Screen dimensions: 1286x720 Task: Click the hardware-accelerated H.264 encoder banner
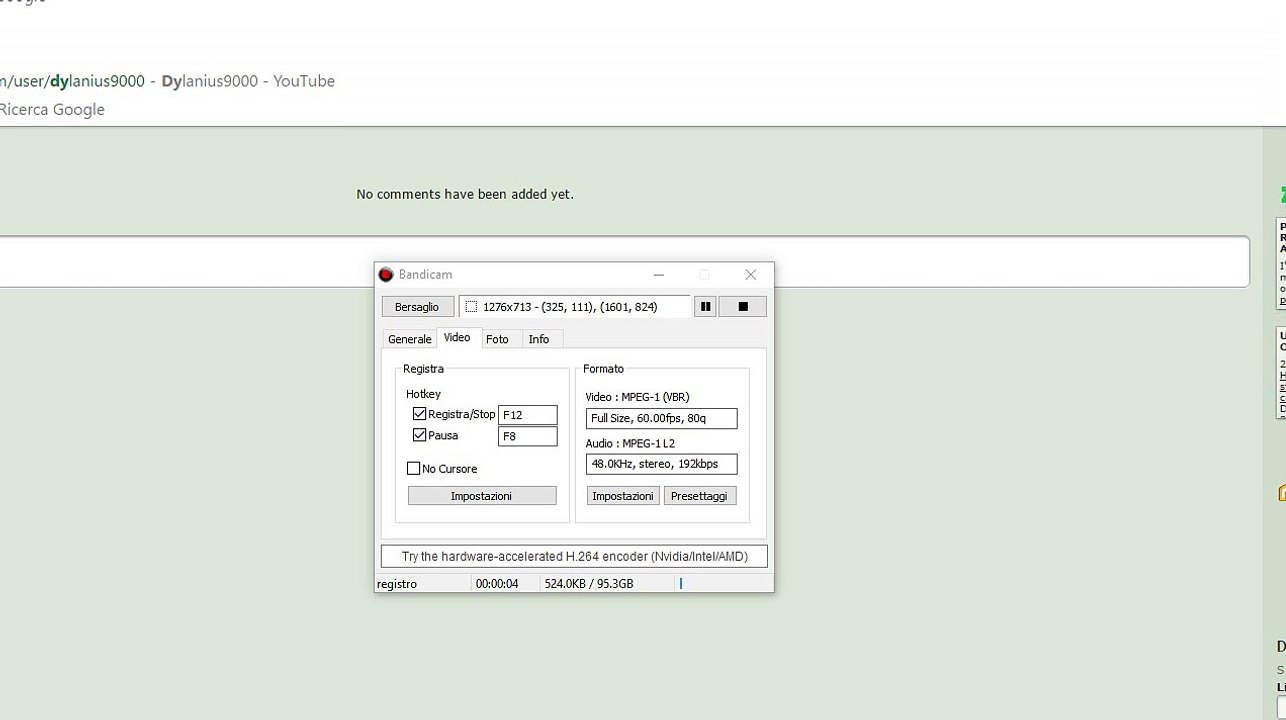pos(574,557)
